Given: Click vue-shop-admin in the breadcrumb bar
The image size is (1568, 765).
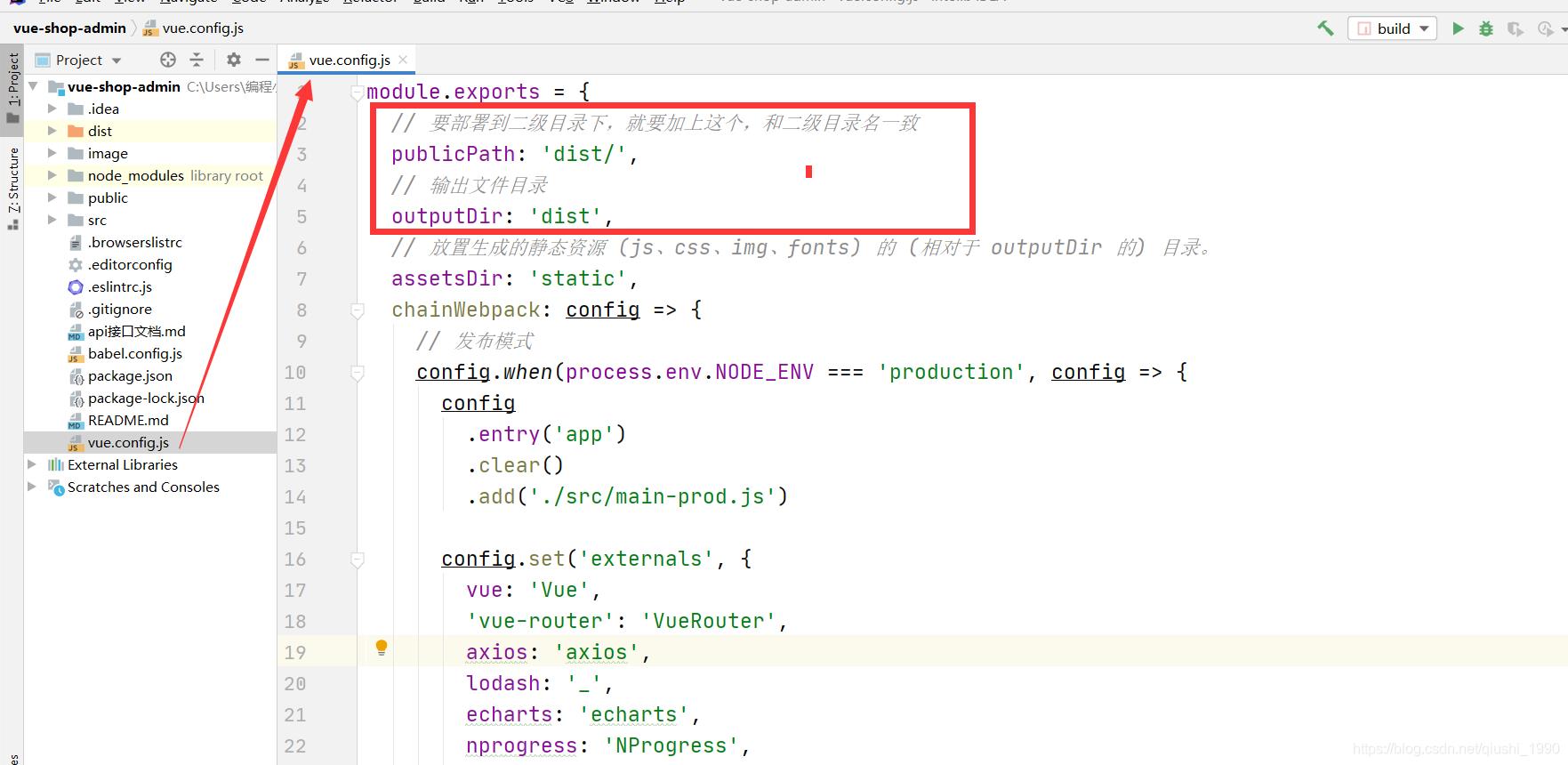Looking at the screenshot, I should click(x=69, y=28).
